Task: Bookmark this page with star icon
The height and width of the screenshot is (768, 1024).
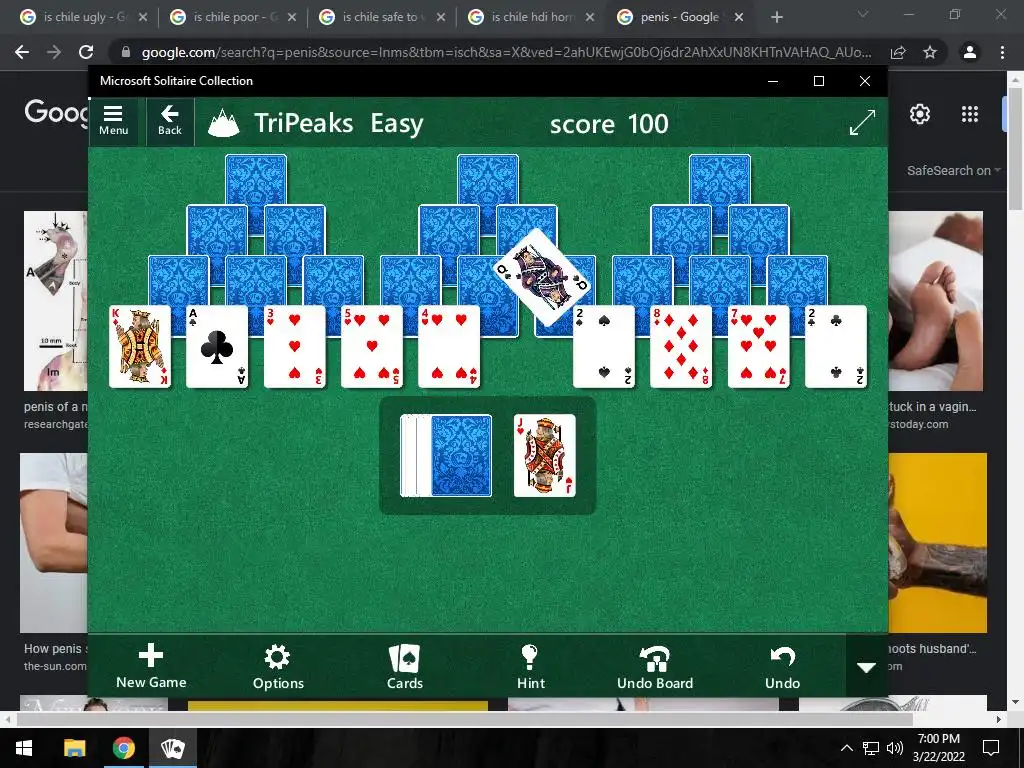Action: 930,52
